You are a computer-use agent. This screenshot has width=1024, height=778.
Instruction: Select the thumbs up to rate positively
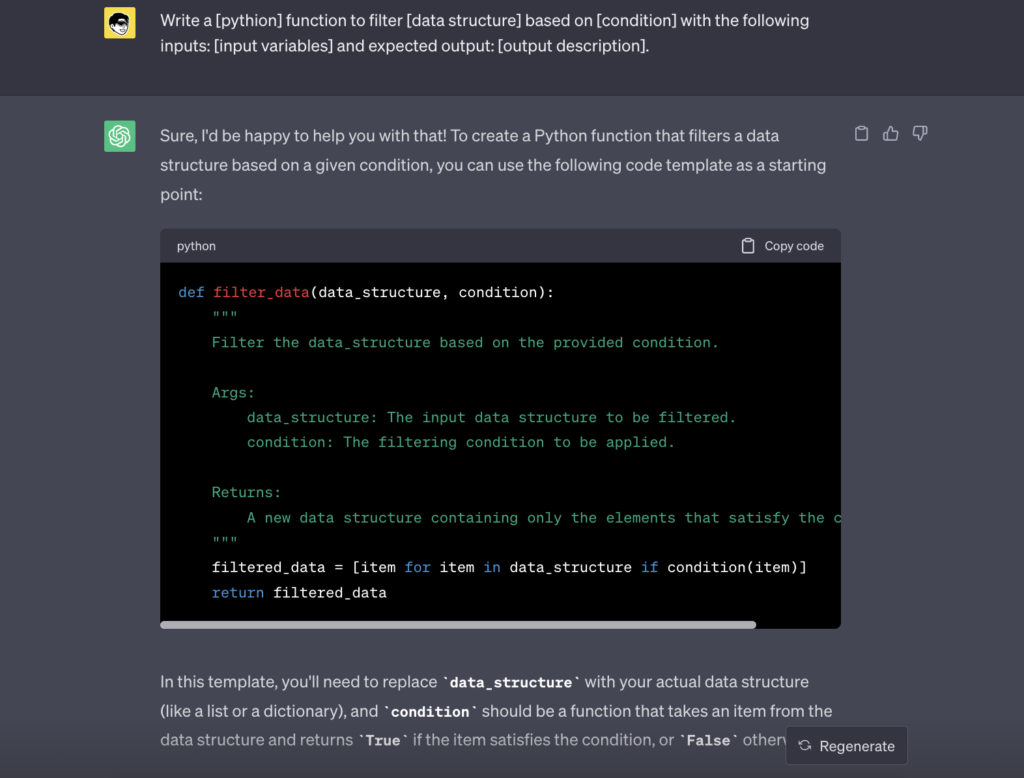(x=890, y=133)
